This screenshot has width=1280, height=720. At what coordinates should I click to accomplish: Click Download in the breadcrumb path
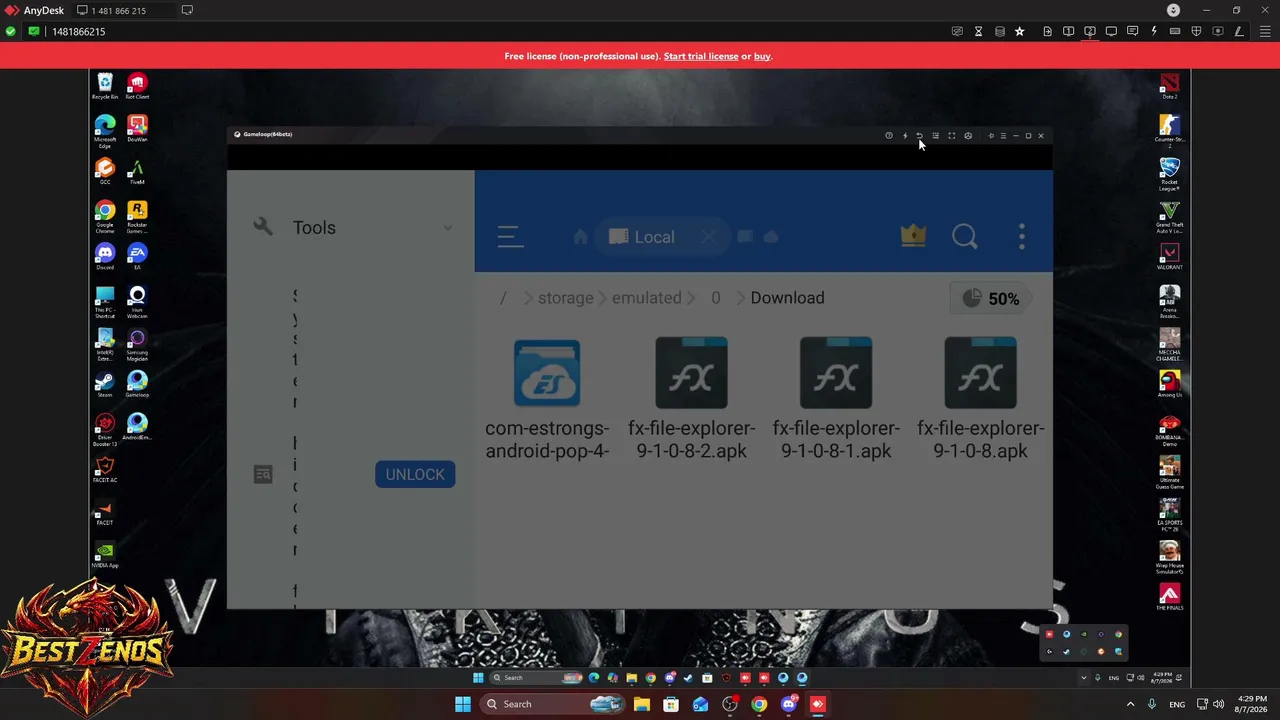(787, 298)
